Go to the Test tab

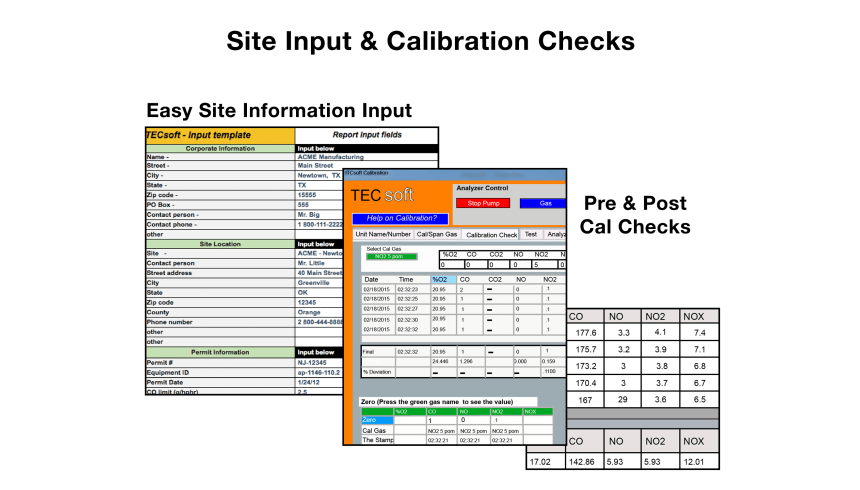click(530, 234)
